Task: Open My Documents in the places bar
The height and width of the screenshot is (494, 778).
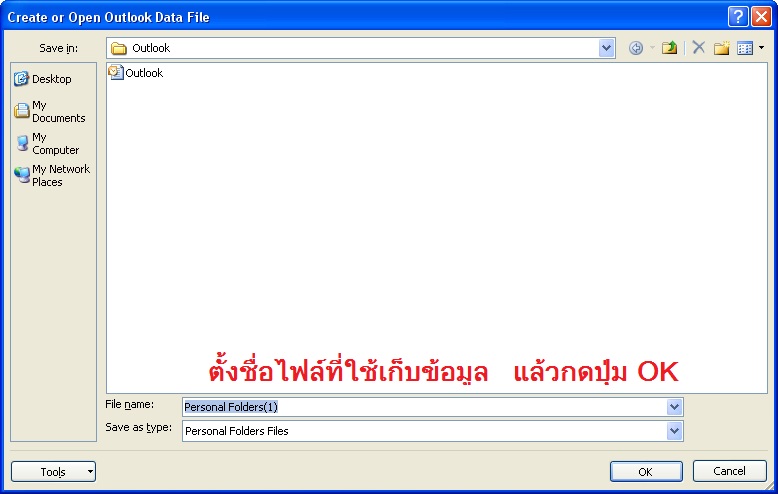Action: click(49, 112)
